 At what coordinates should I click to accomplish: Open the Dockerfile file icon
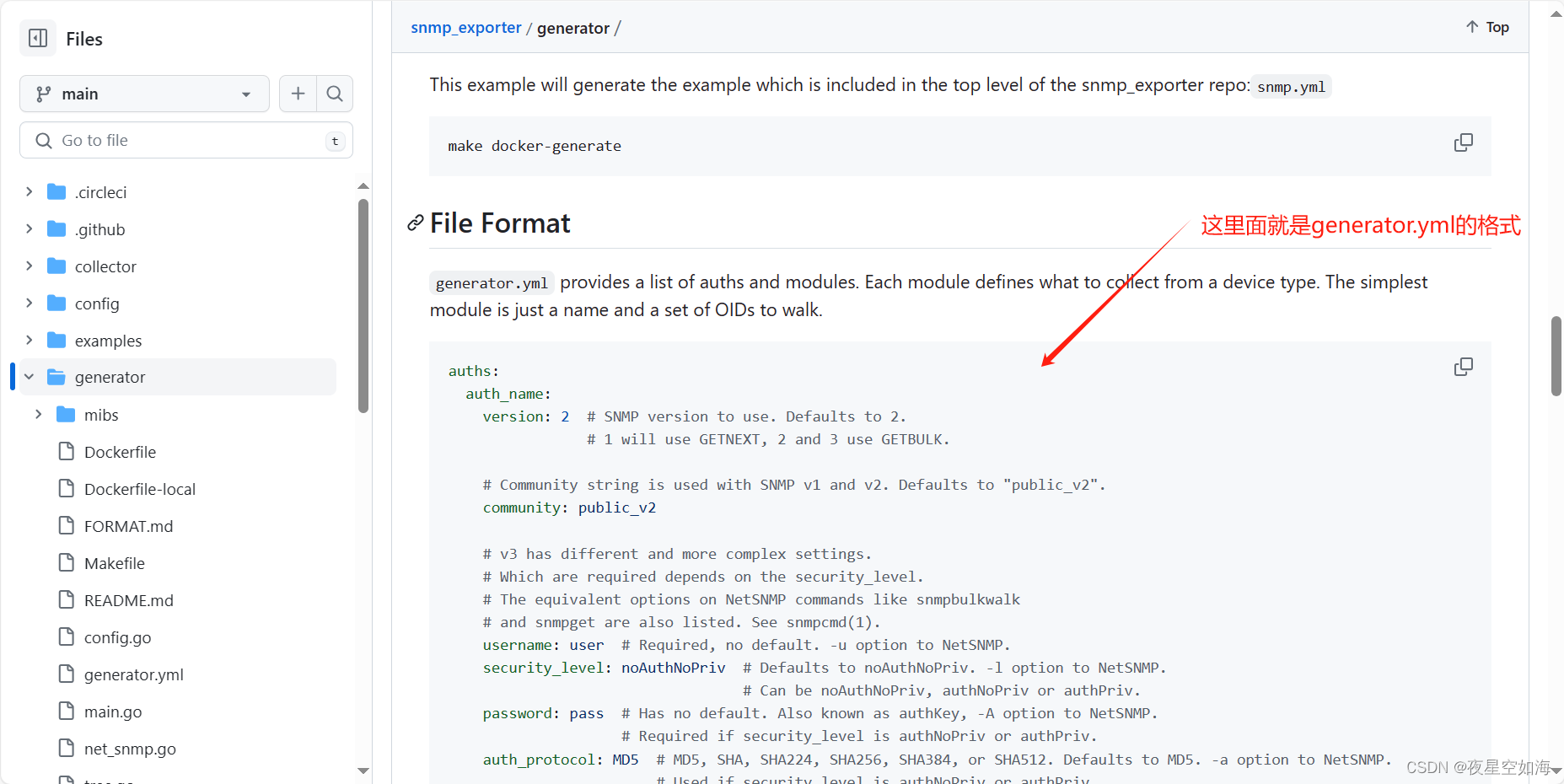(x=67, y=452)
